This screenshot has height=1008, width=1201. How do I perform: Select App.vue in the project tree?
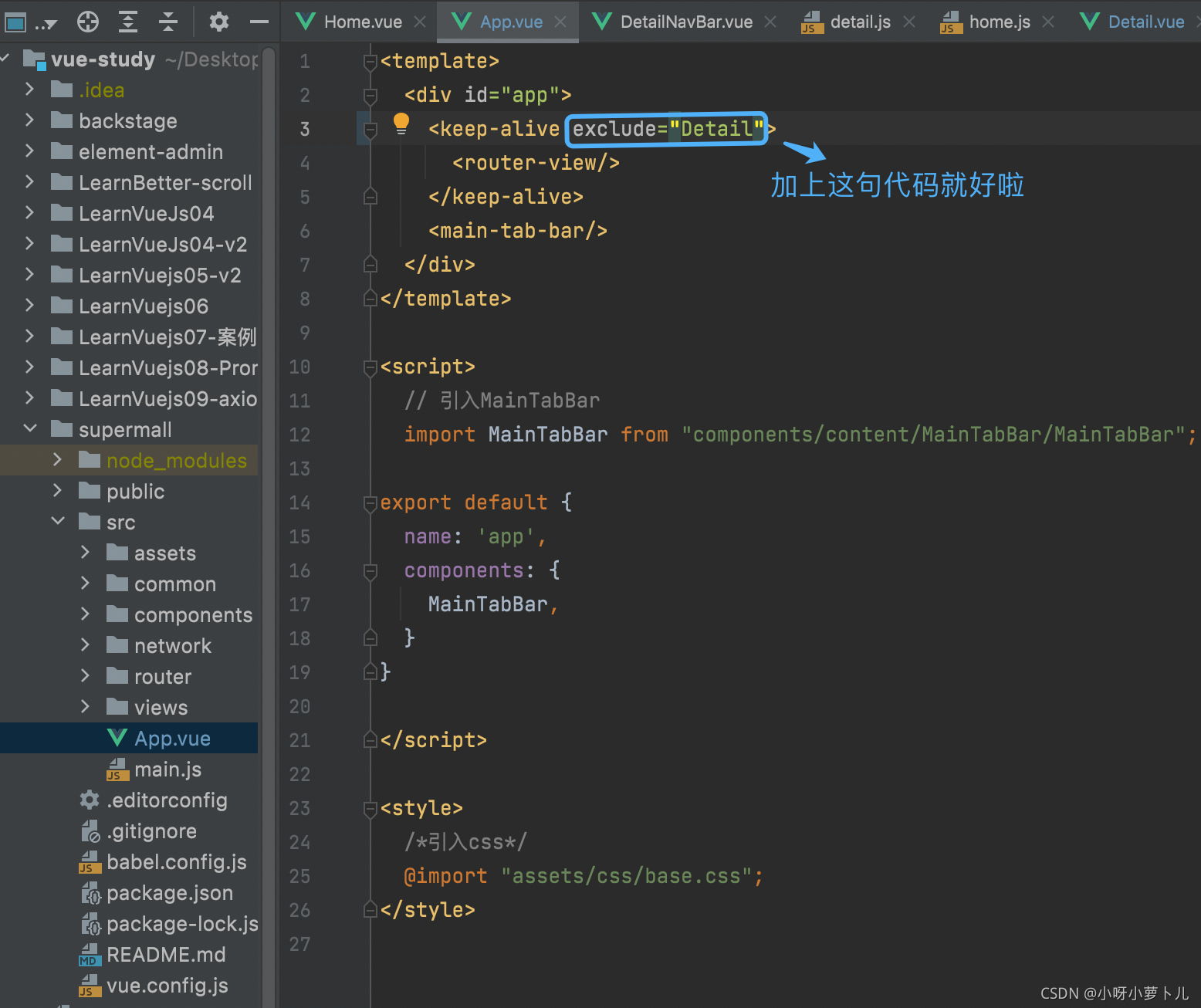click(x=129, y=738)
